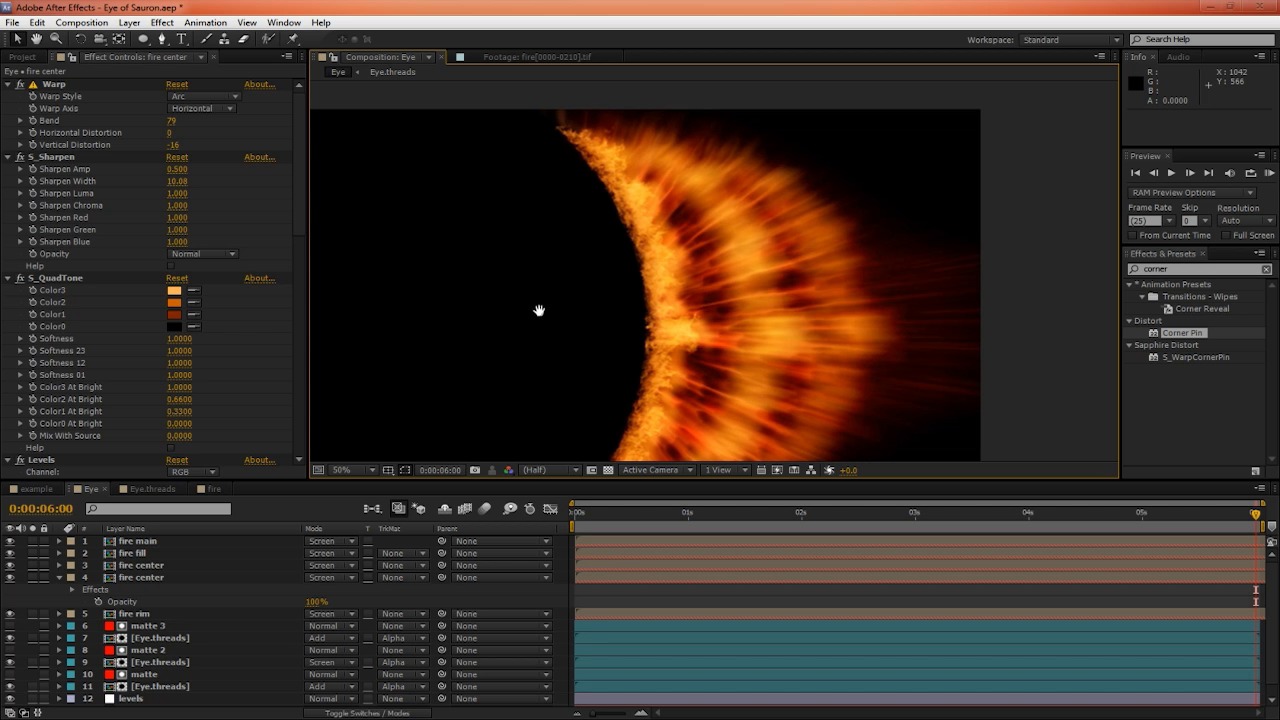The height and width of the screenshot is (720, 1280).
Task: Open the Opacity Normal dropdown
Action: (x=203, y=254)
